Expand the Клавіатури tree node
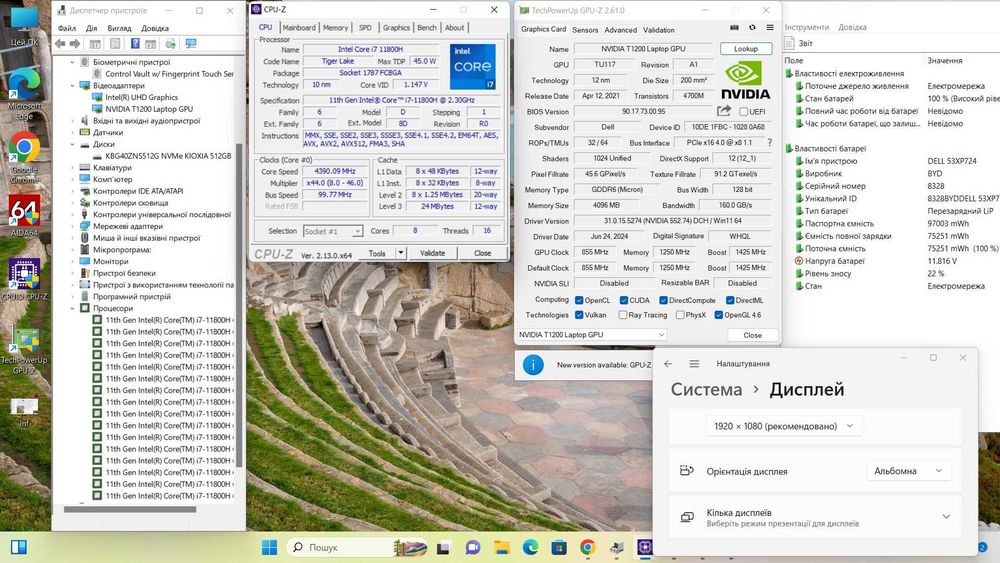Image resolution: width=1000 pixels, height=563 pixels. click(x=73, y=168)
